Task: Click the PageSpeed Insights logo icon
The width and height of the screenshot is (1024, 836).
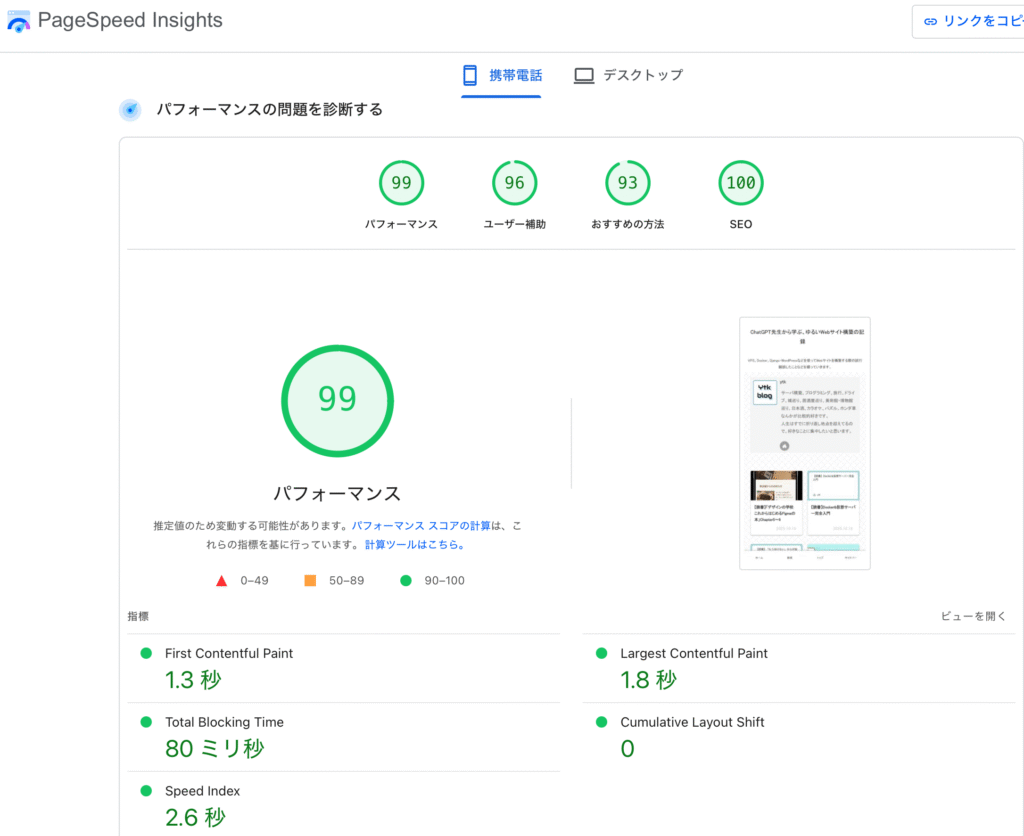Action: point(19,21)
